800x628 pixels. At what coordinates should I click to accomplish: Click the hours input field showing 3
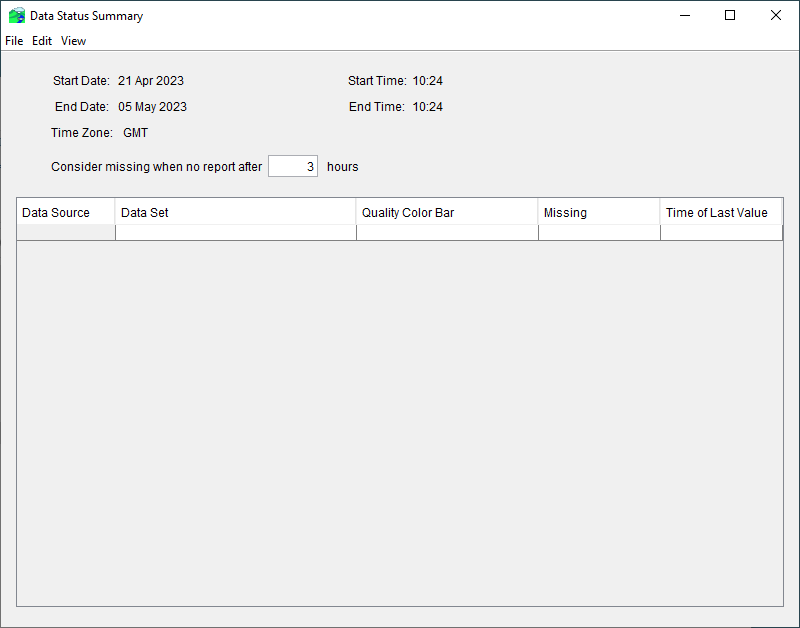[293, 166]
